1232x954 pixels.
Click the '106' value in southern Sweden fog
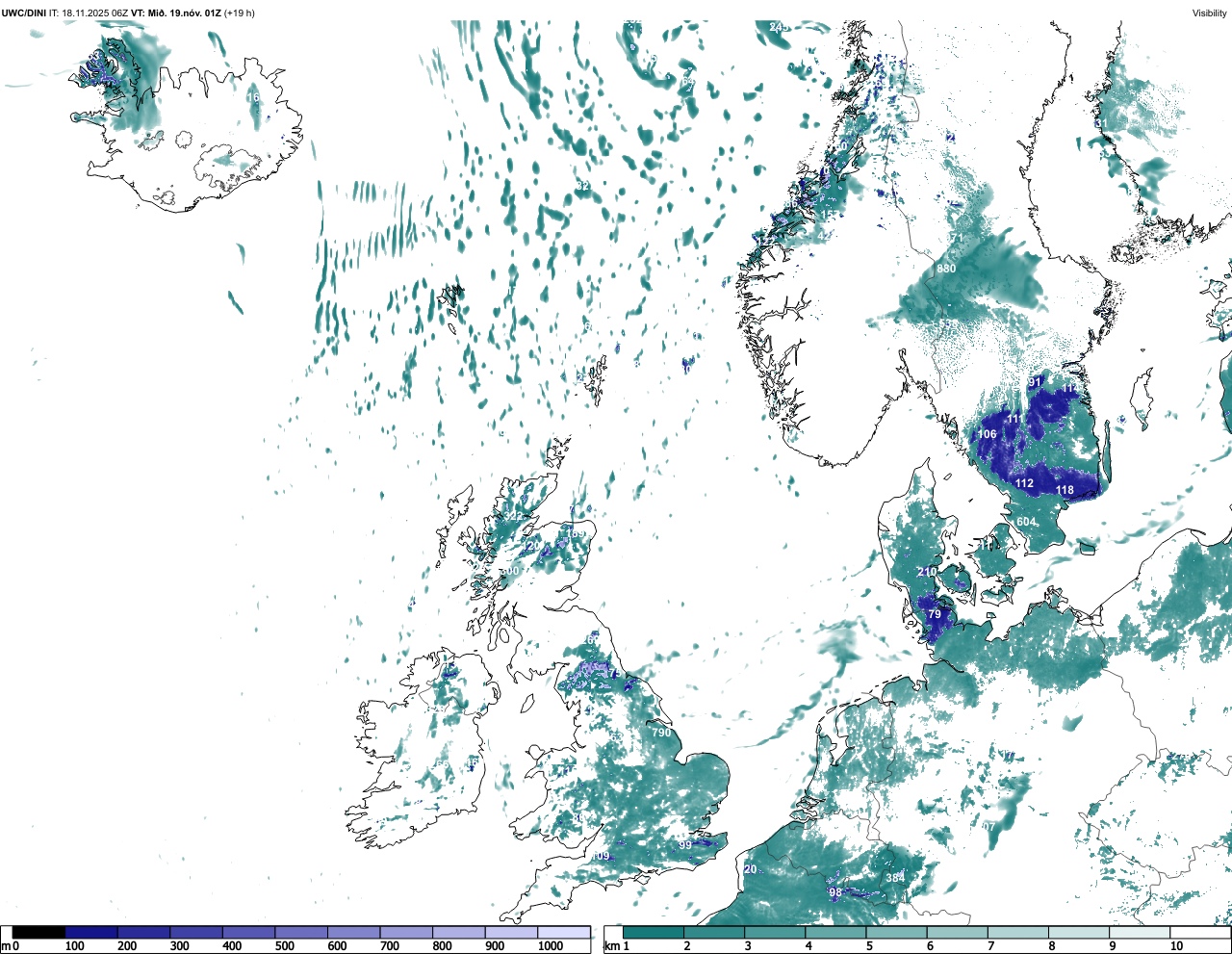[x=988, y=434]
